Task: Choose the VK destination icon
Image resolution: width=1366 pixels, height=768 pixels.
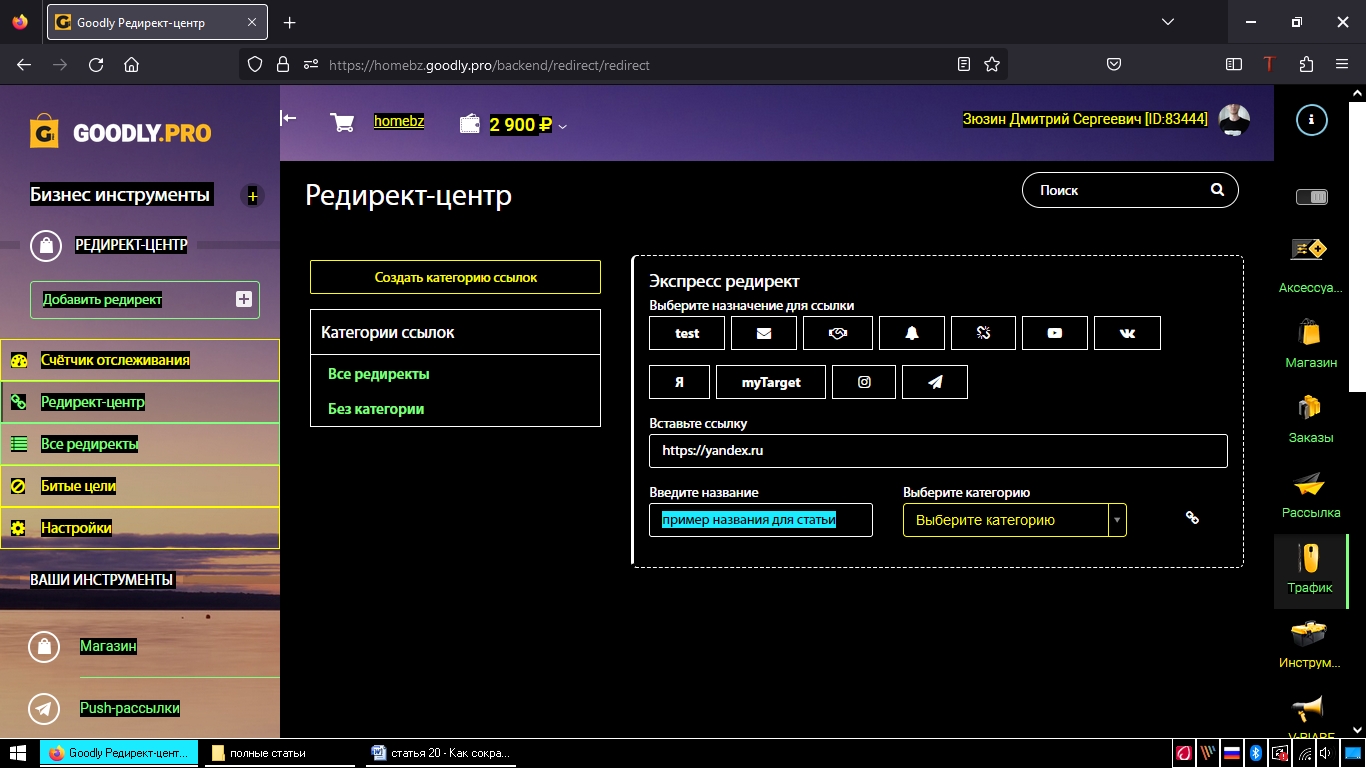Action: coord(1127,333)
